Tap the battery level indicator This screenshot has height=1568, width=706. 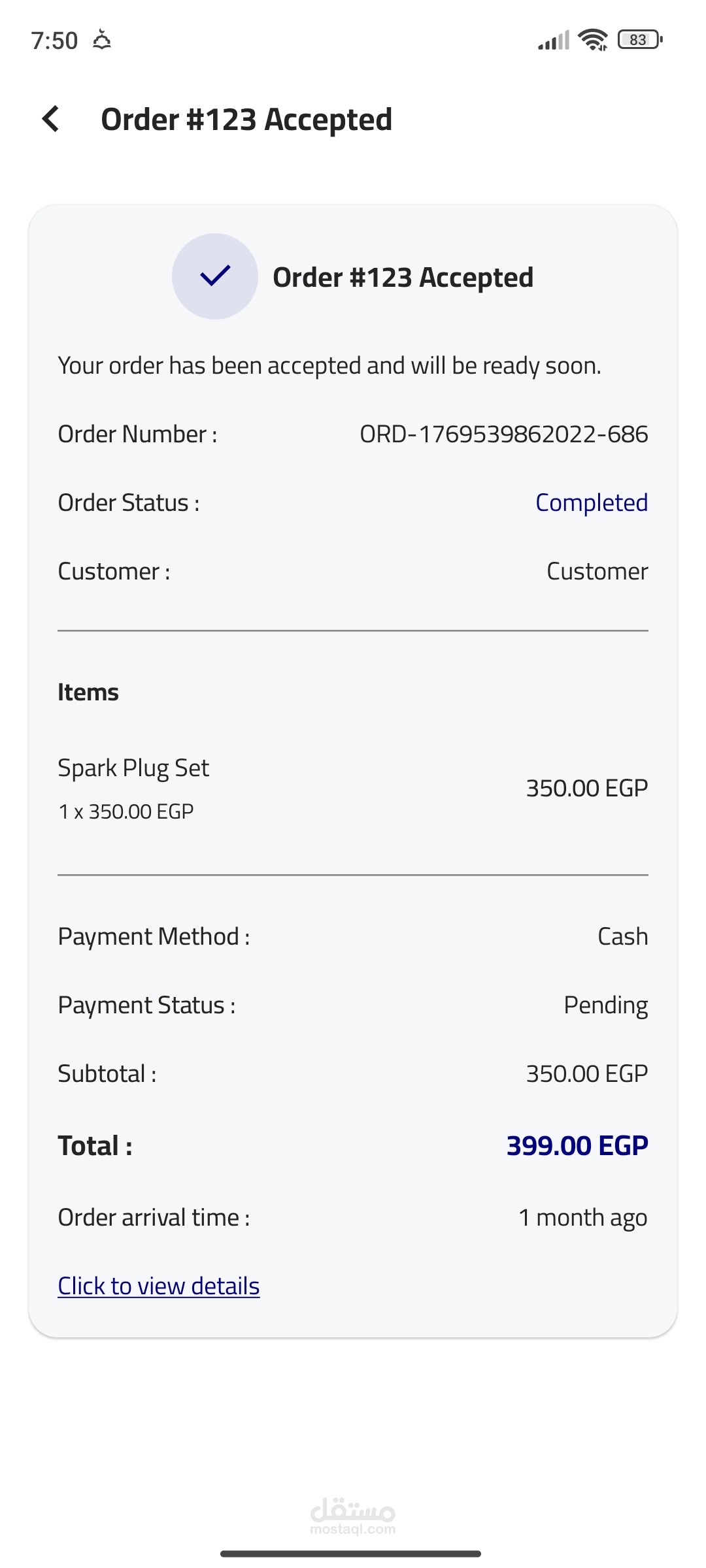point(640,40)
